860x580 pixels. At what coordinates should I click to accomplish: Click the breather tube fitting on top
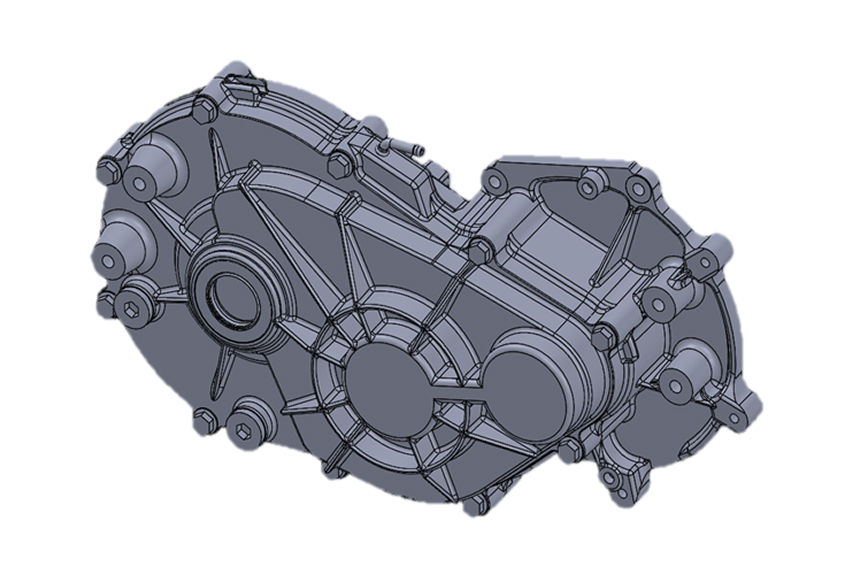(x=402, y=148)
